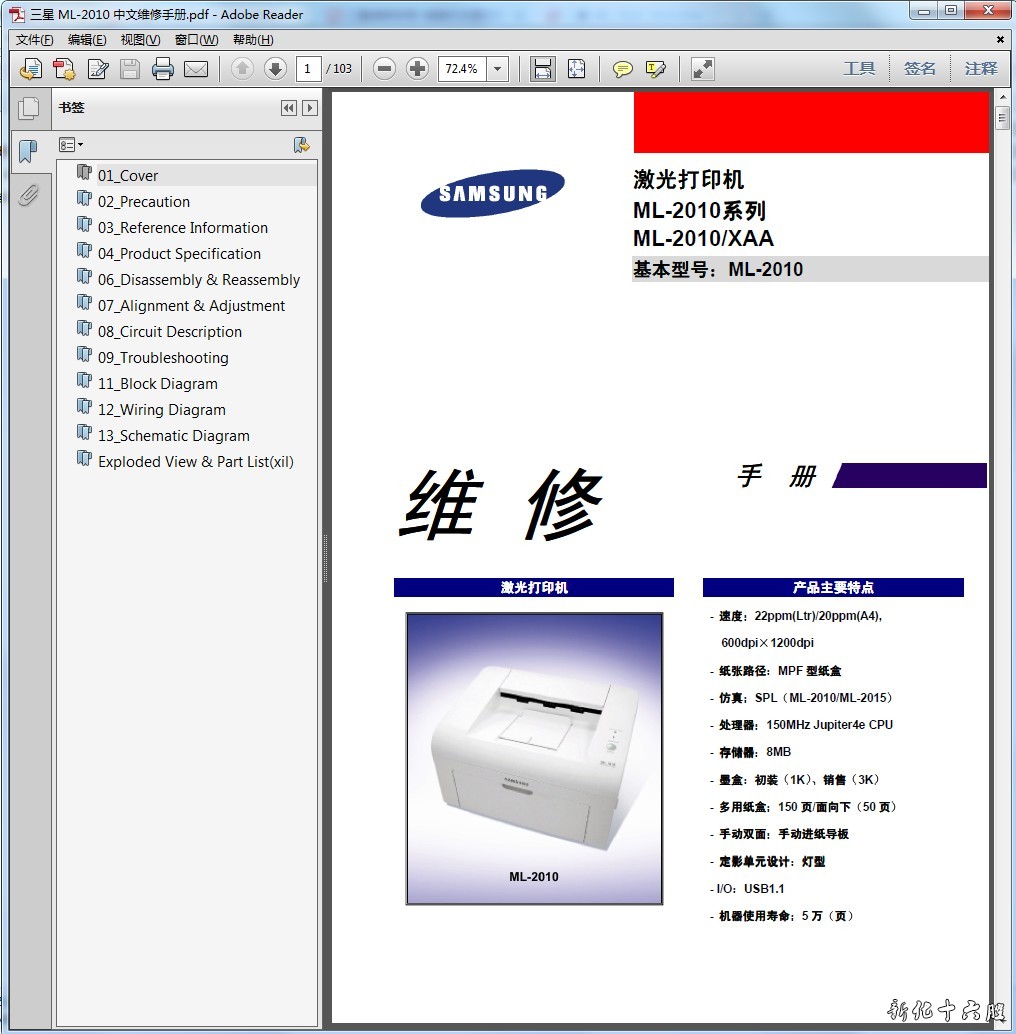Image resolution: width=1016 pixels, height=1034 pixels.
Task: Click the Print icon in toolbar
Action: (163, 69)
